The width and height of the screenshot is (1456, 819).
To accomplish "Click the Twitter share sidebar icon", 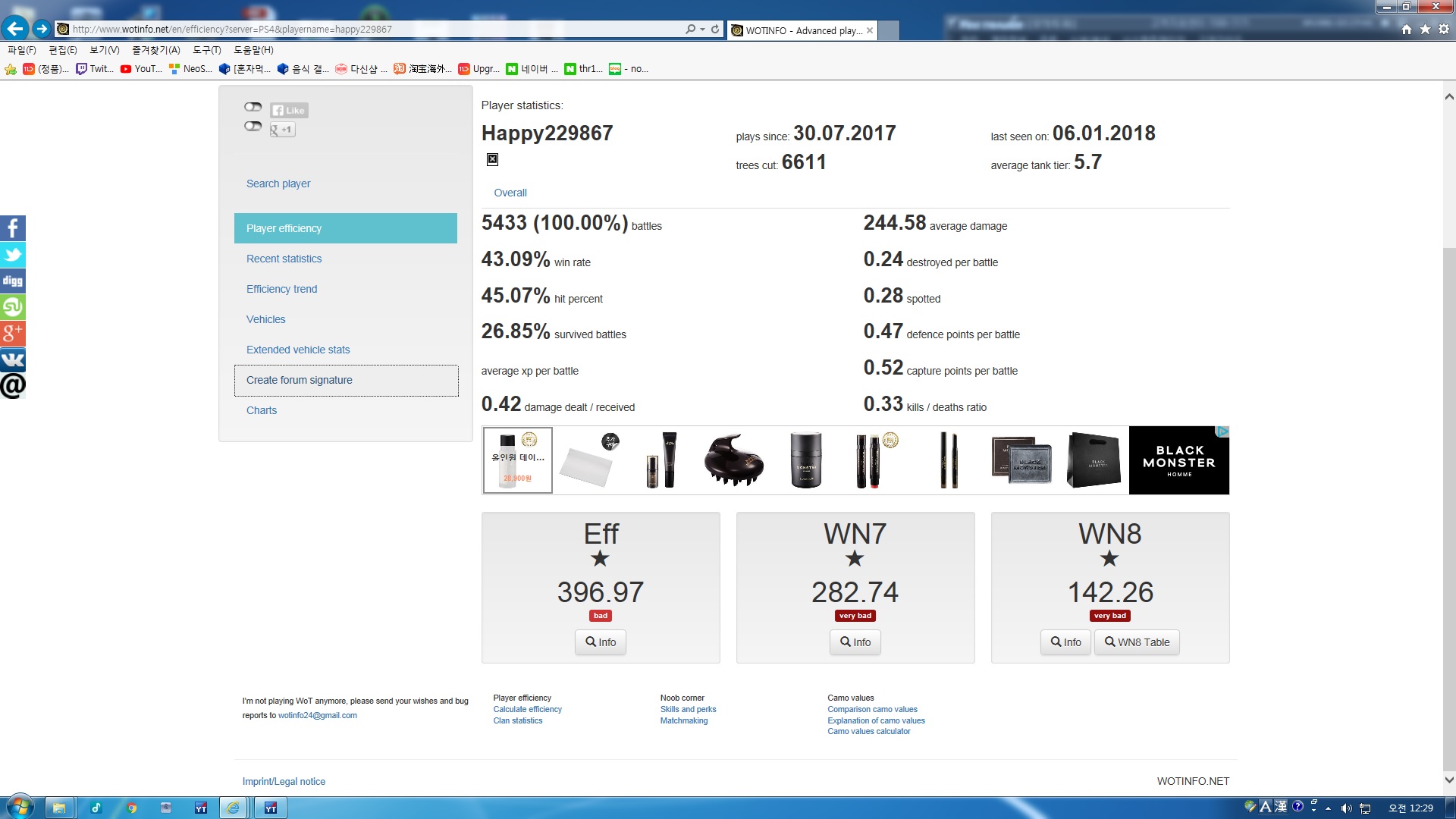I will point(13,255).
